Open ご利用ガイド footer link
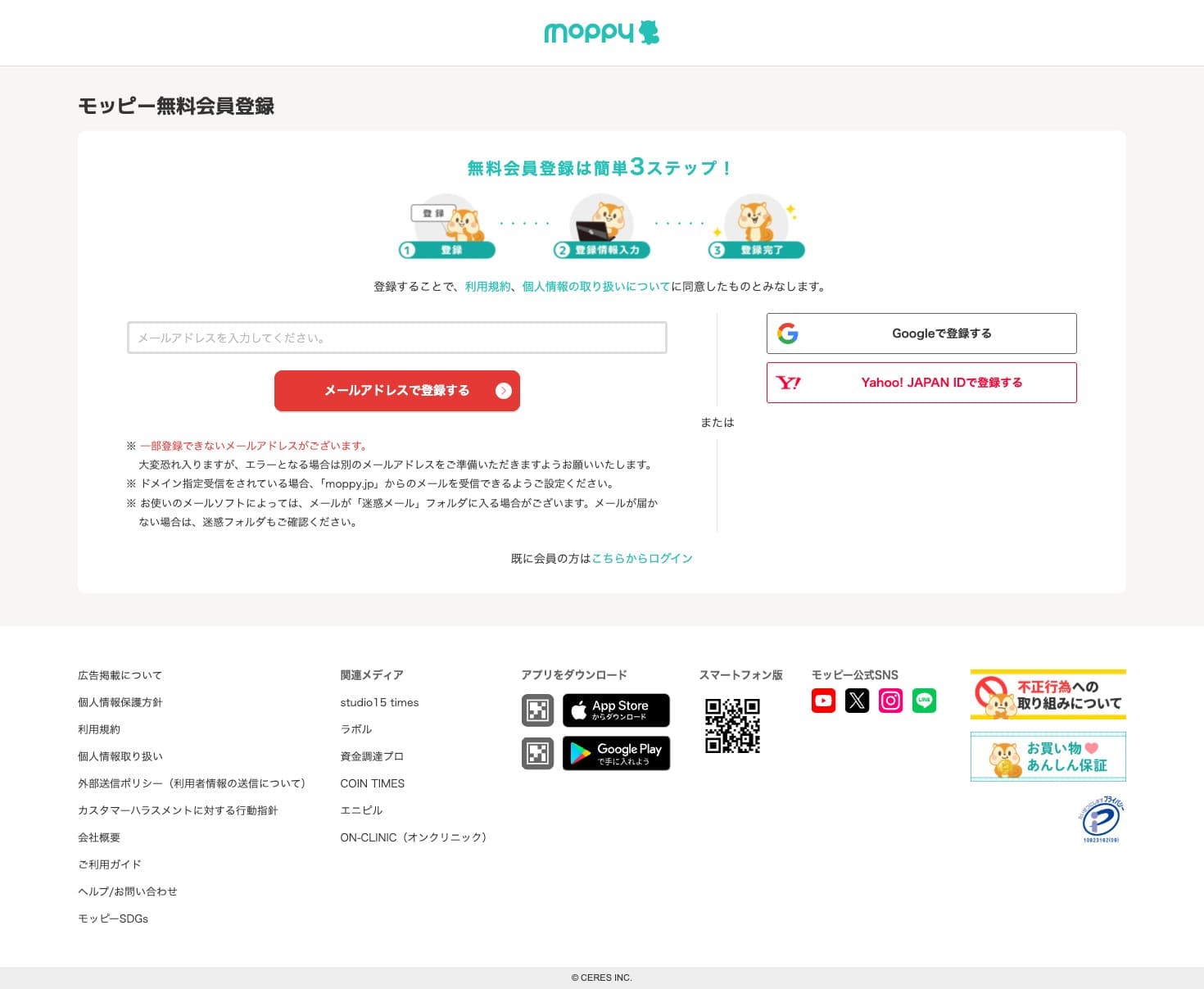 click(x=110, y=864)
